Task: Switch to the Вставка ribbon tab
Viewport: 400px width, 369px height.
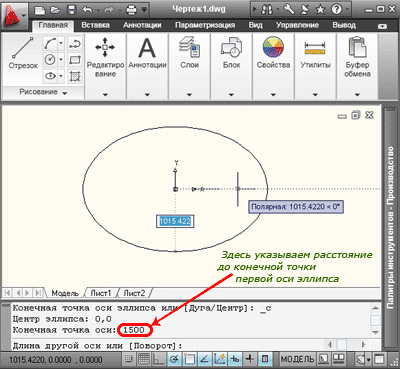Action: [95, 25]
